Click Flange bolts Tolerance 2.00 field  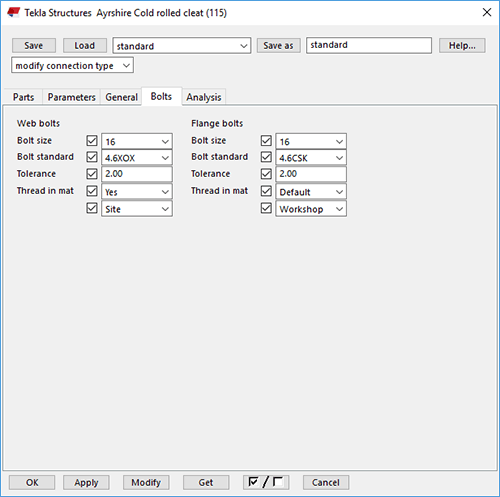pos(311,174)
